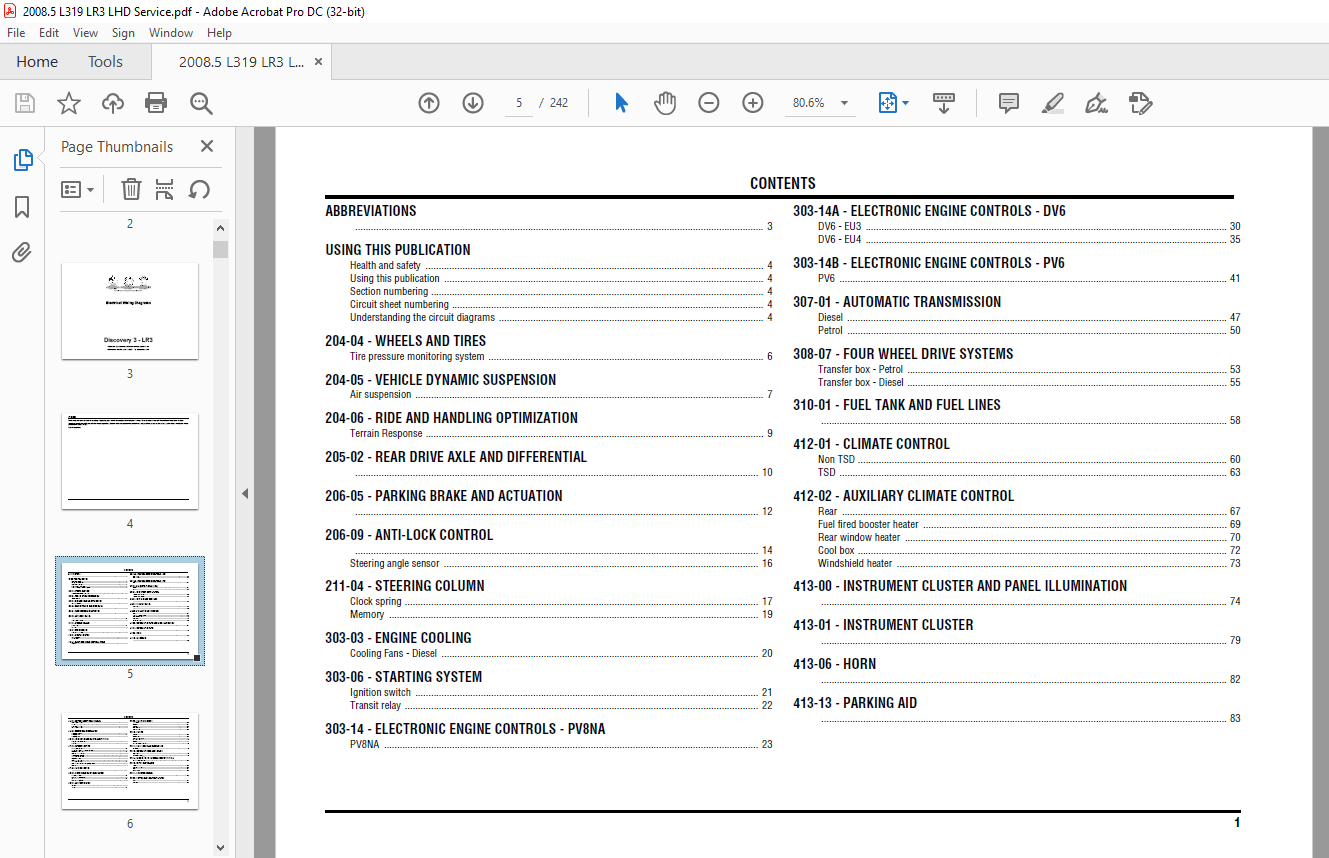Select the Highlight text pen tool
The height and width of the screenshot is (858, 1329).
point(1052,103)
